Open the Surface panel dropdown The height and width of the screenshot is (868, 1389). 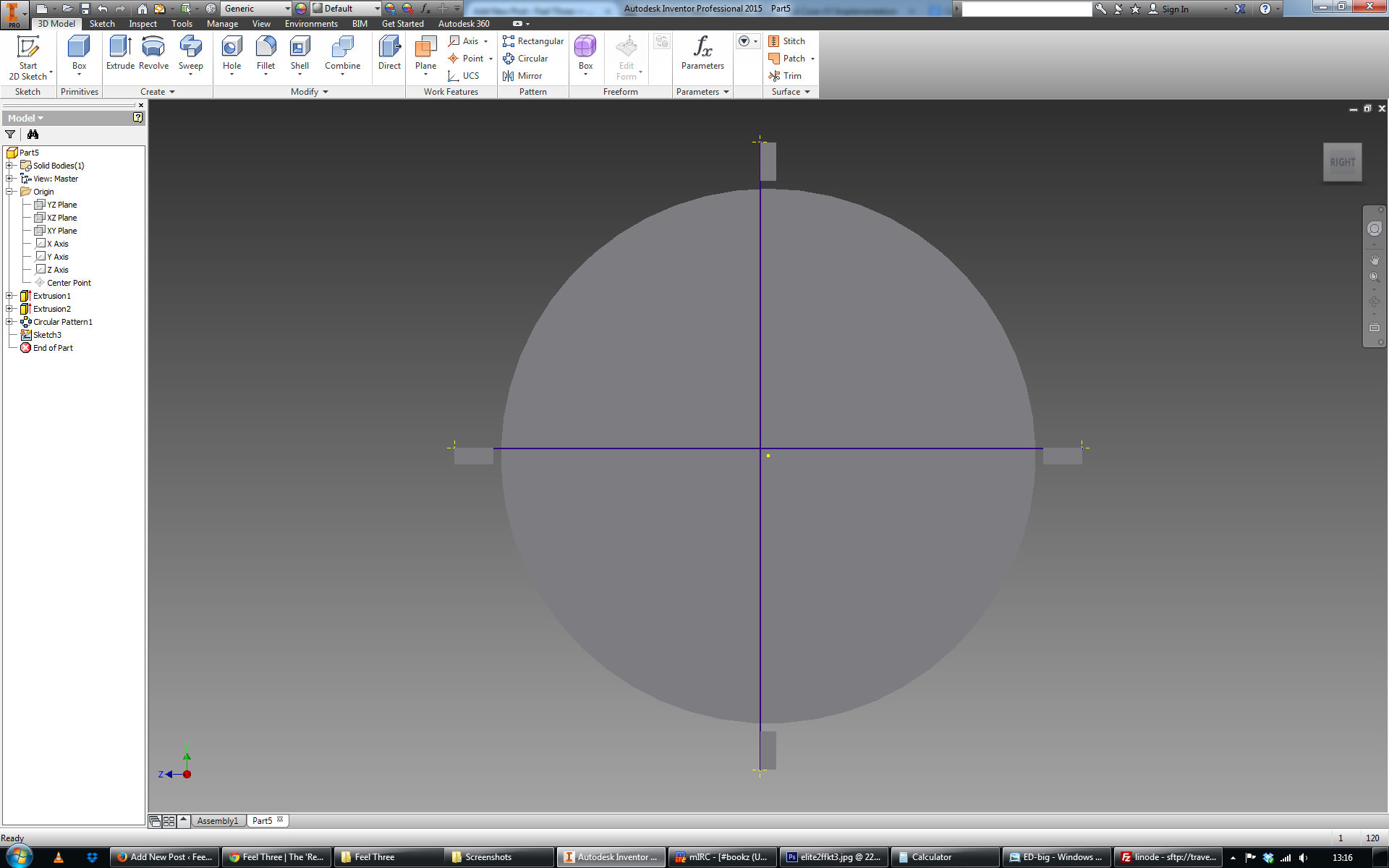point(791,92)
